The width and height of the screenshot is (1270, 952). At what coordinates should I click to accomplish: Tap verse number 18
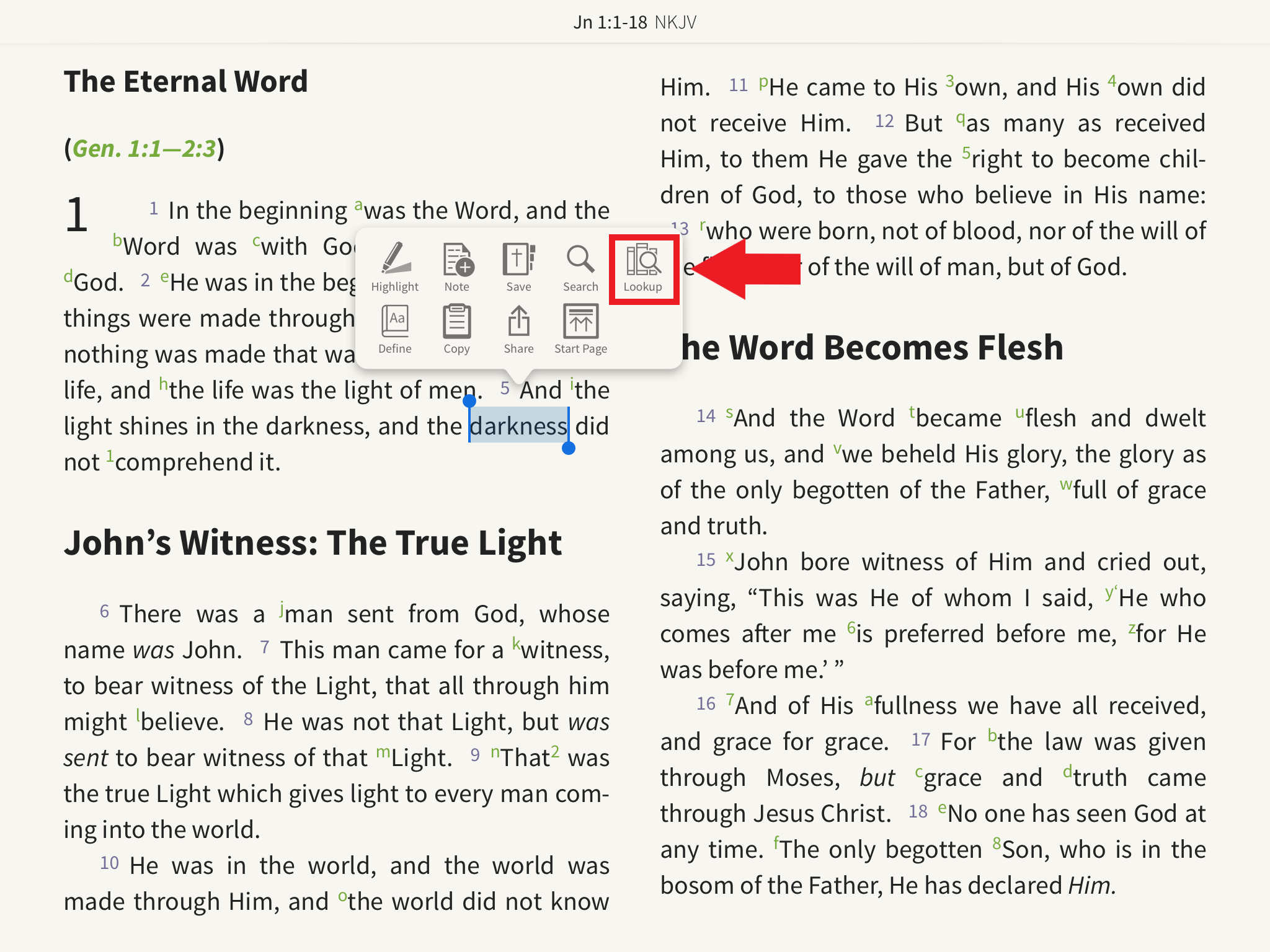tap(918, 811)
